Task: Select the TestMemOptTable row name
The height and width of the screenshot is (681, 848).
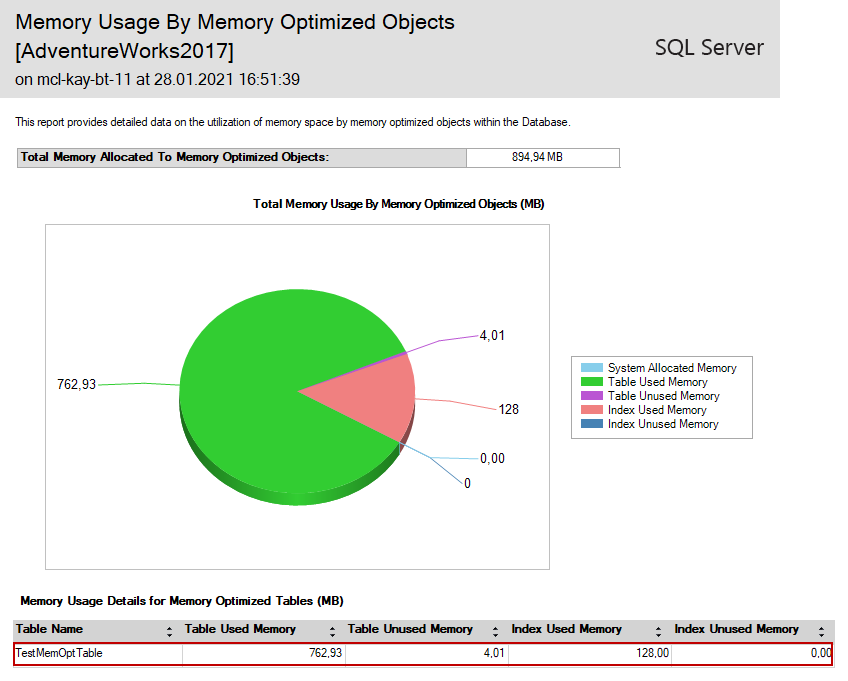Action: (x=59, y=654)
